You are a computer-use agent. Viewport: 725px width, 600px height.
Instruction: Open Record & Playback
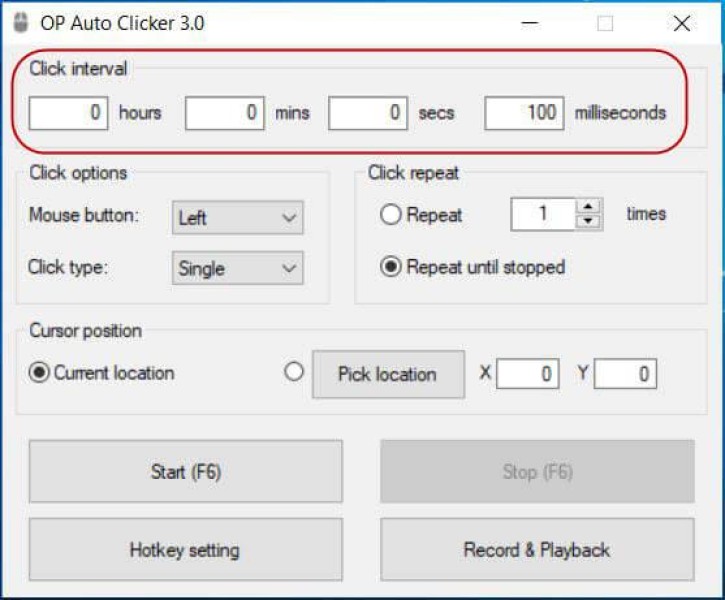click(x=537, y=549)
